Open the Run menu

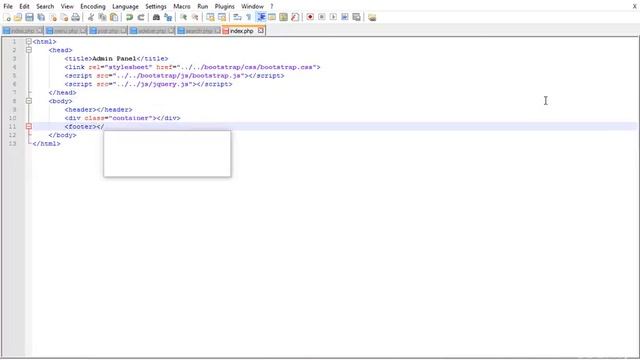coord(202,6)
